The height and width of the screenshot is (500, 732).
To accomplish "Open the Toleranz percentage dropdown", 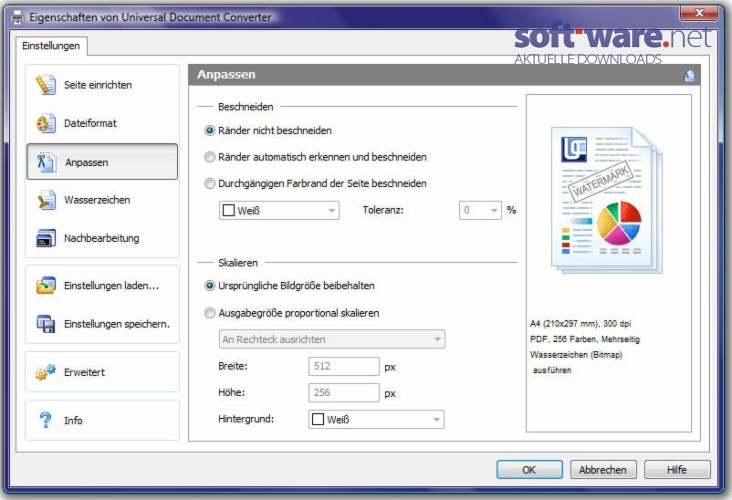I will (x=480, y=211).
